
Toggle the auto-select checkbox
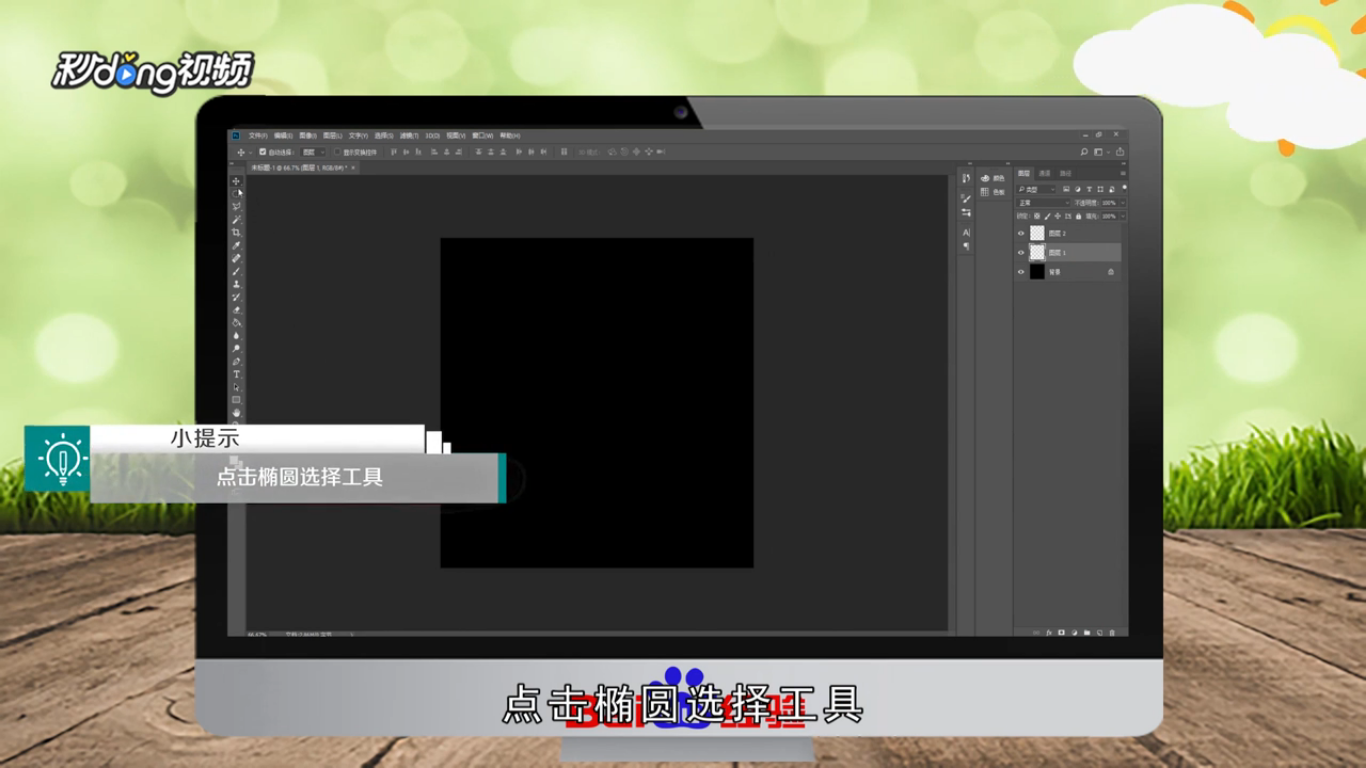pos(263,152)
